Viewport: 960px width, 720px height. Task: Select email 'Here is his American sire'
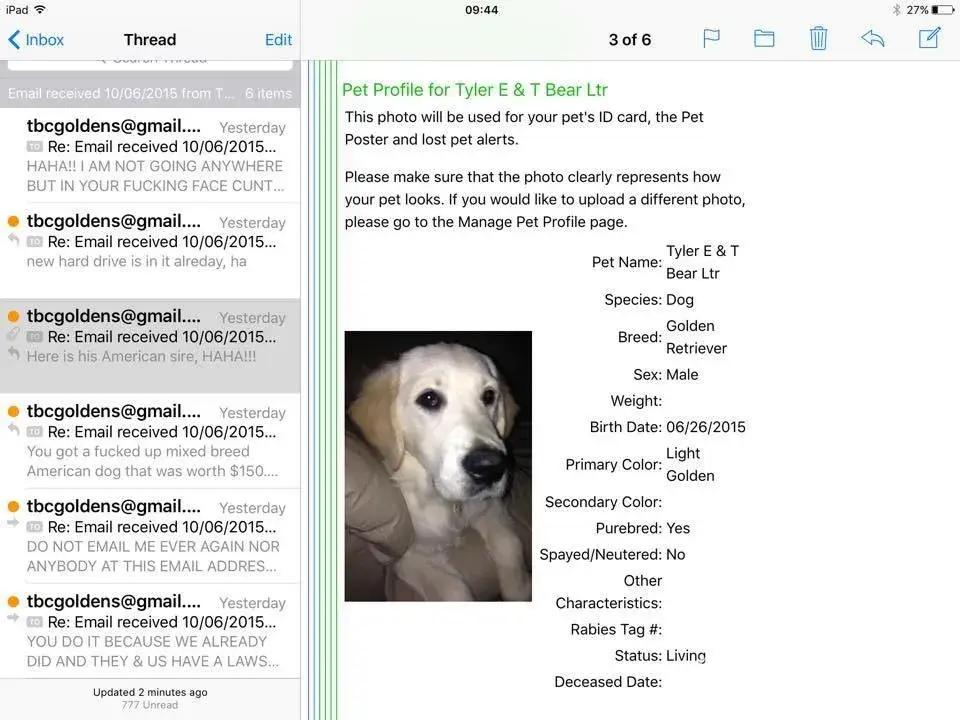pyautogui.click(x=150, y=345)
